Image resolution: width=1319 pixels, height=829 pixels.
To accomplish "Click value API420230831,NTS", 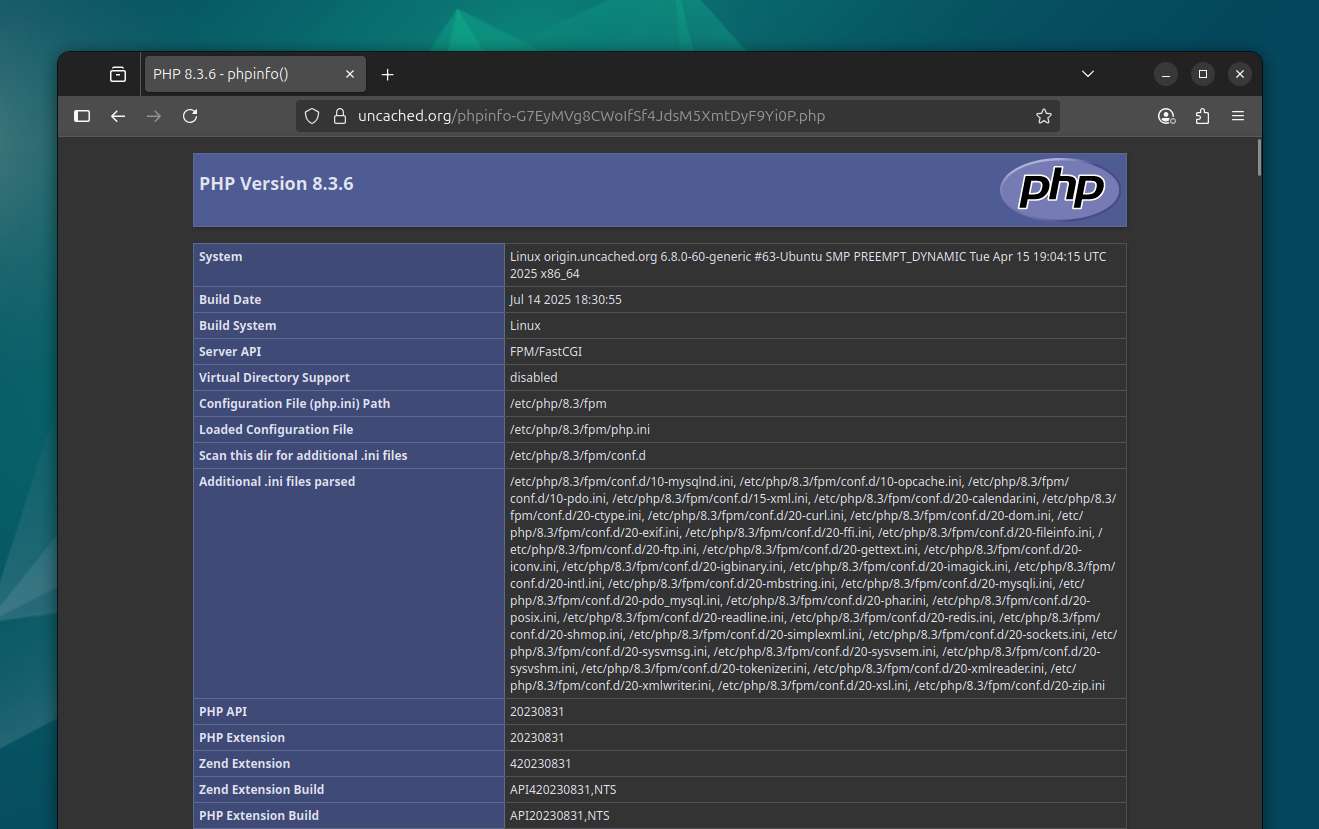I will pyautogui.click(x=563, y=790).
